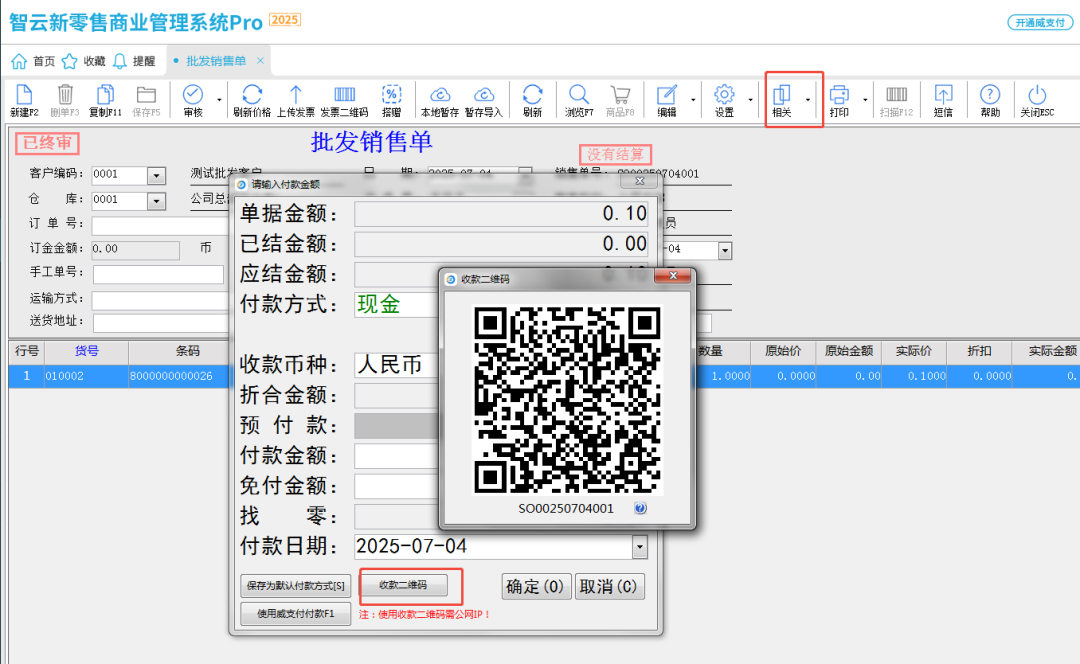Click the 上传发票 upload arrow icon

pos(295,94)
